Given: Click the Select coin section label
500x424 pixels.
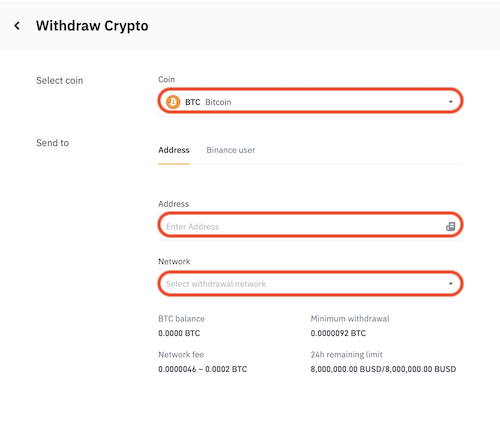Looking at the screenshot, I should pos(59,80).
